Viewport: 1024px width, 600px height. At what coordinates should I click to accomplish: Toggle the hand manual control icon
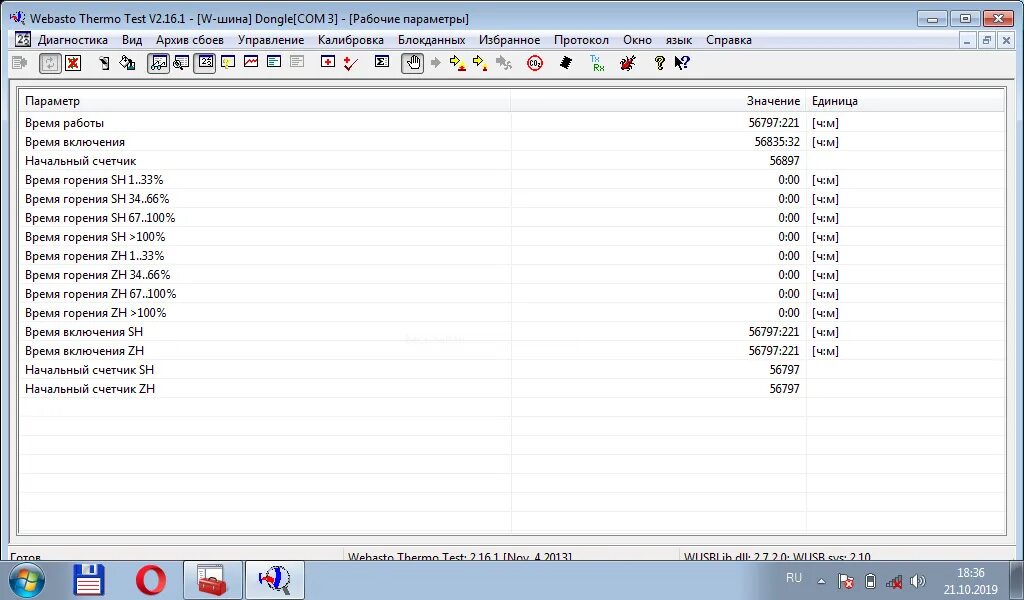[x=412, y=63]
